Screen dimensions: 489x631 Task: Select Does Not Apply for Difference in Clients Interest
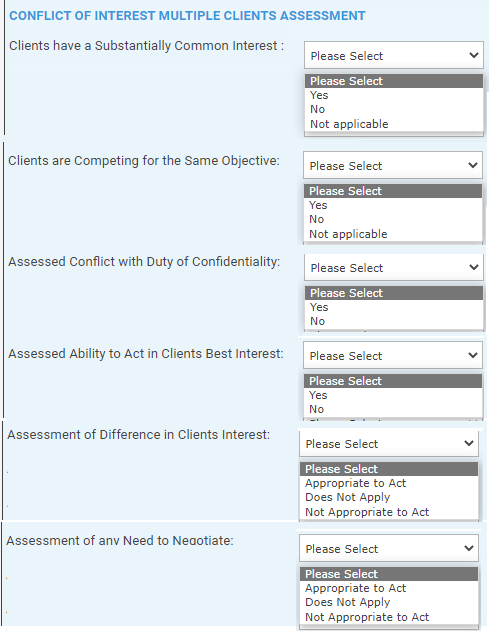coord(389,497)
